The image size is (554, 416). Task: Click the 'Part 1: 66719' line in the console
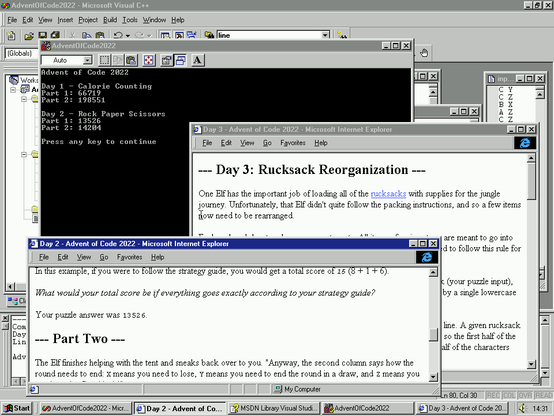71,93
